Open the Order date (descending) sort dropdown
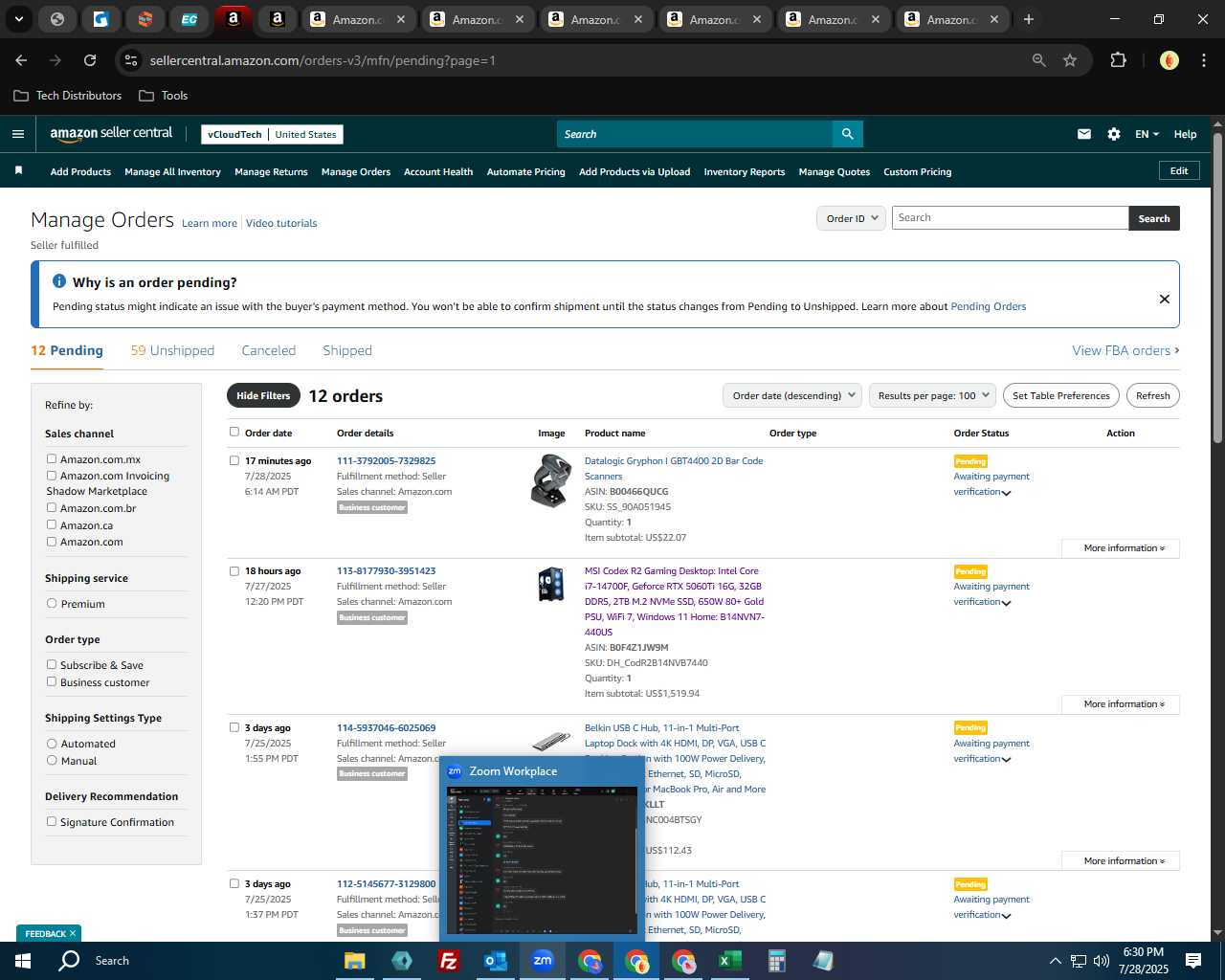The image size is (1225, 980). pyautogui.click(x=792, y=395)
